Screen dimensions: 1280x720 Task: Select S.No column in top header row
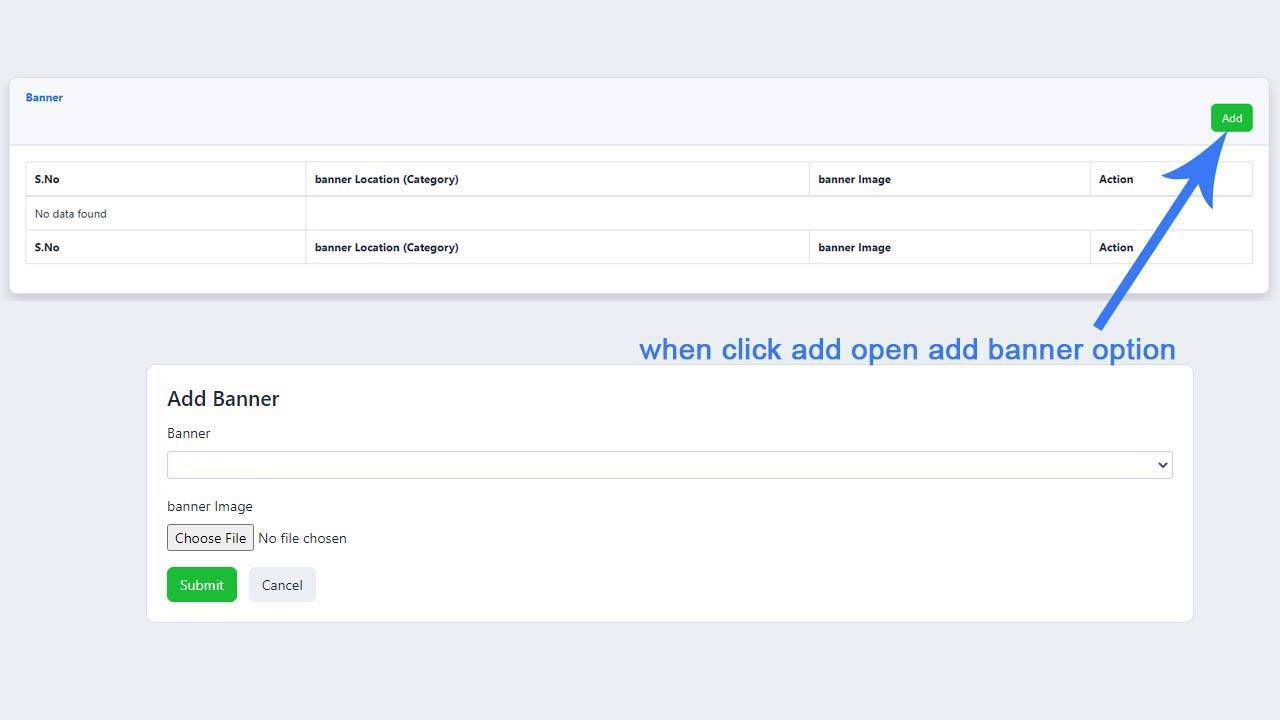coord(47,180)
